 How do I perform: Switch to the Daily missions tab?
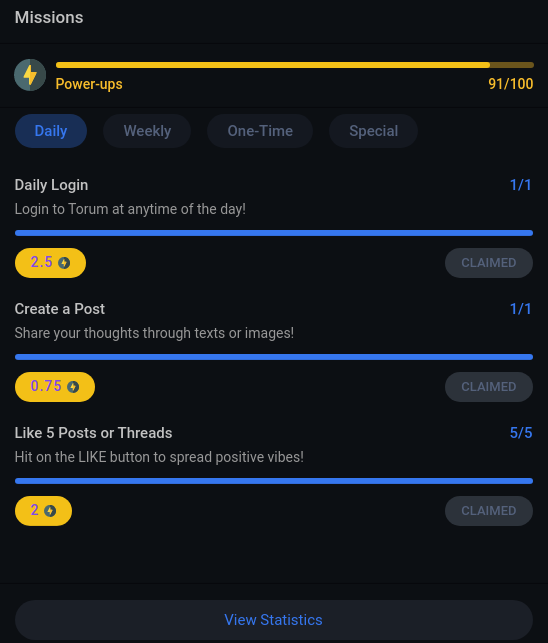51,131
